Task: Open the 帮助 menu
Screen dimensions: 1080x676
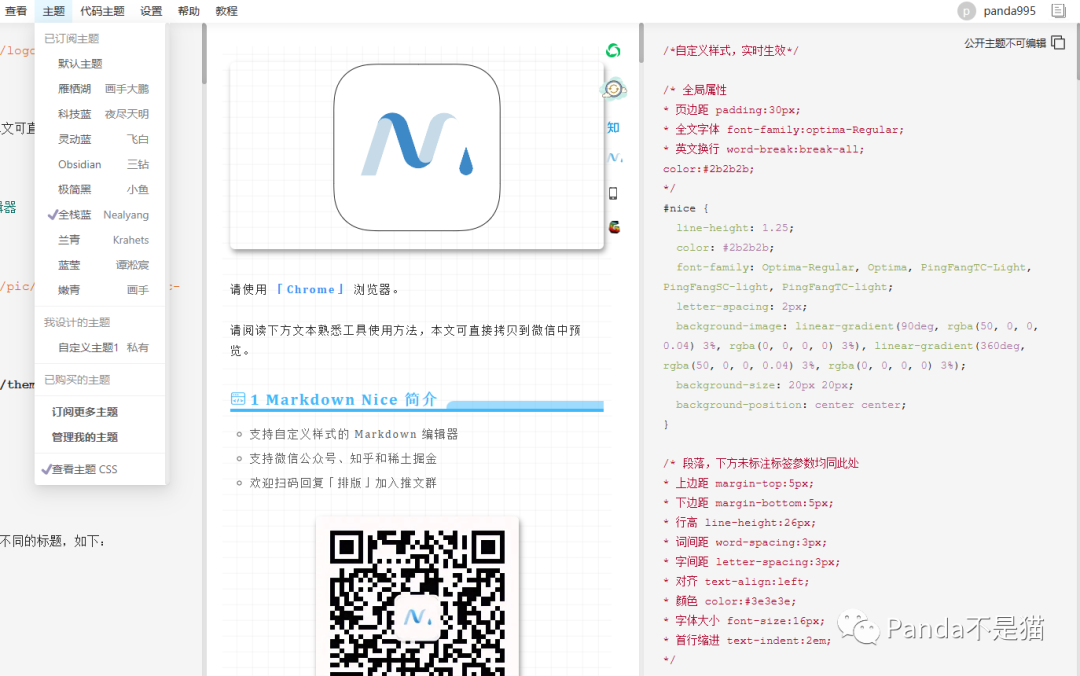Action: point(189,11)
